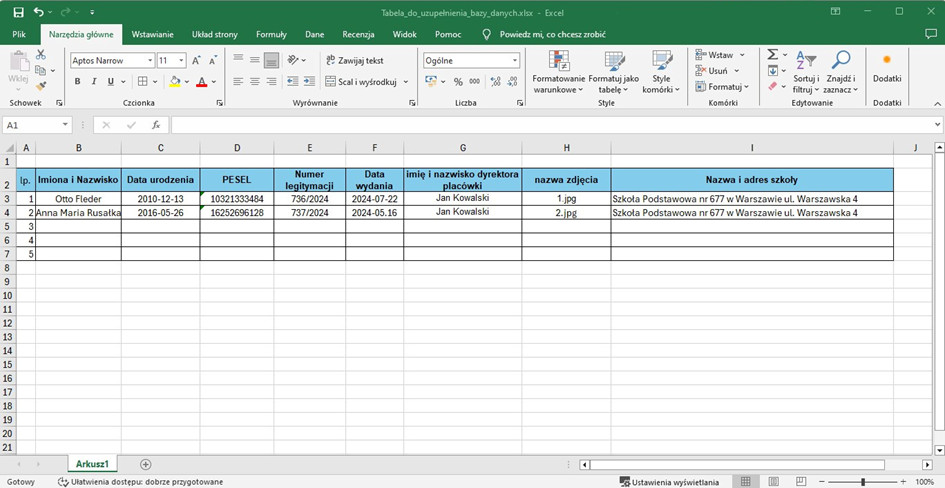This screenshot has height=488, width=945.
Task: Select the Format Painter brush icon
Action: click(x=41, y=87)
